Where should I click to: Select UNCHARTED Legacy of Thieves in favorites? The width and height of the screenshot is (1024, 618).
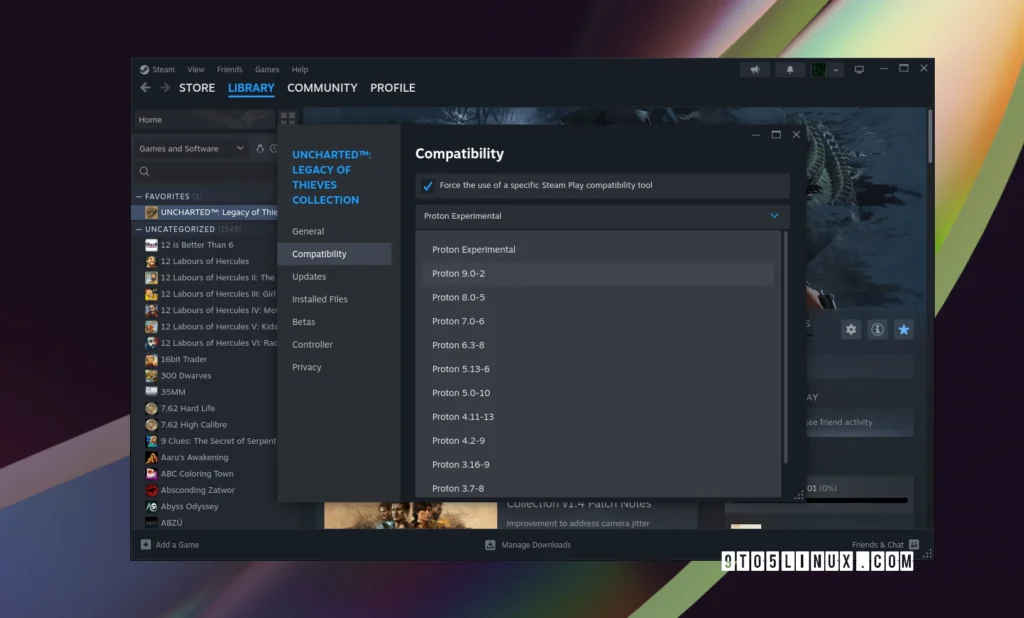pos(205,212)
